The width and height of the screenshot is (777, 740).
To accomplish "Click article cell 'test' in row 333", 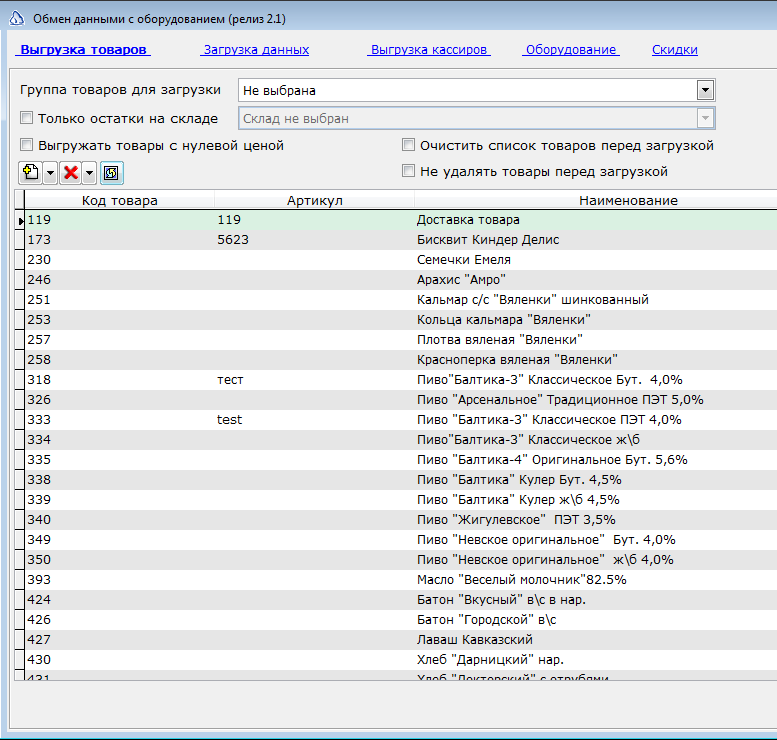I will [314, 420].
